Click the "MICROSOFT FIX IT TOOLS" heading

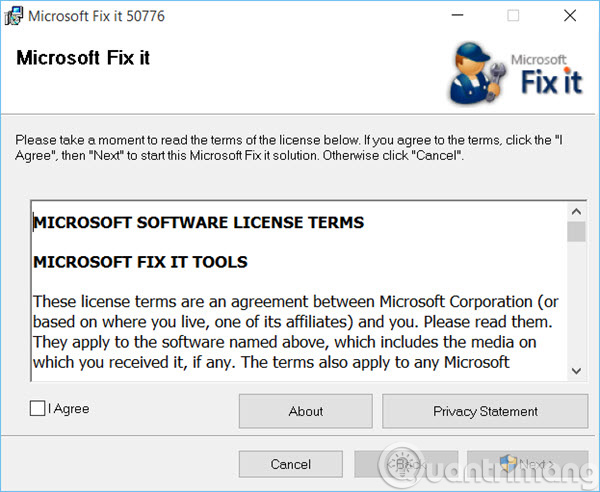pyautogui.click(x=140, y=262)
